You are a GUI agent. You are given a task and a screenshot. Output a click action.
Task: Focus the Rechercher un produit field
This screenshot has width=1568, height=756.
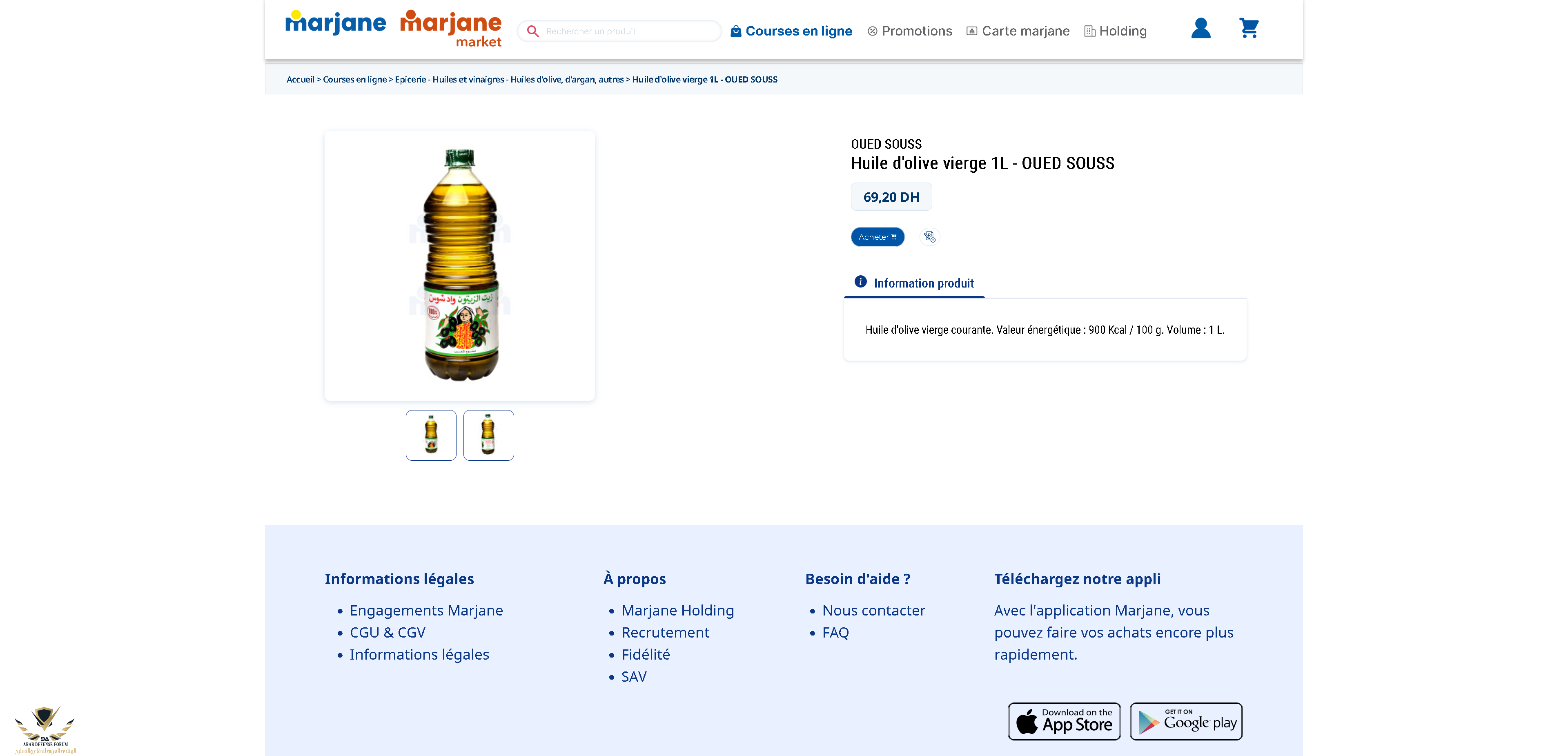point(619,31)
